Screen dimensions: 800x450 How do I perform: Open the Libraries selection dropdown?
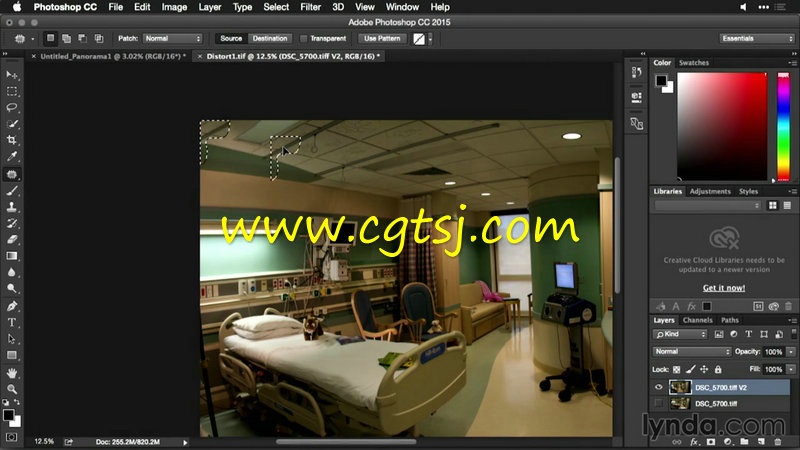708,205
